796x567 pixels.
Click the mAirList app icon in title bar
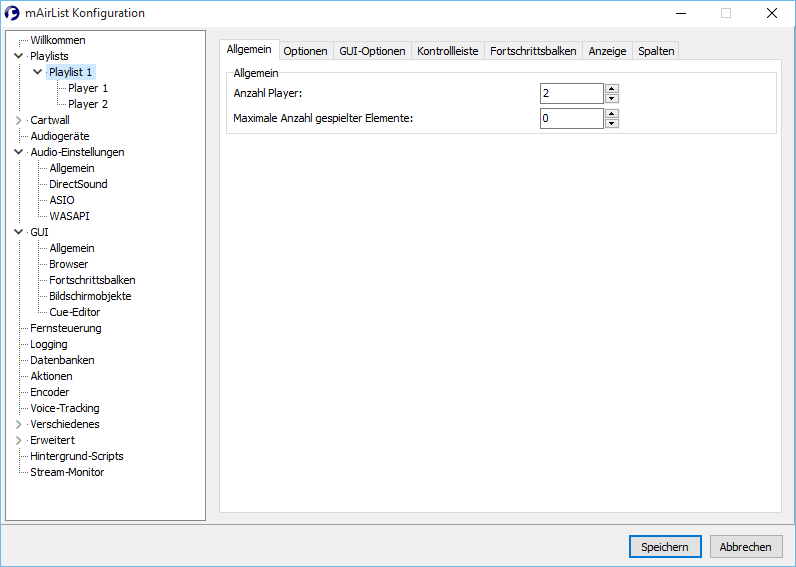[12, 13]
